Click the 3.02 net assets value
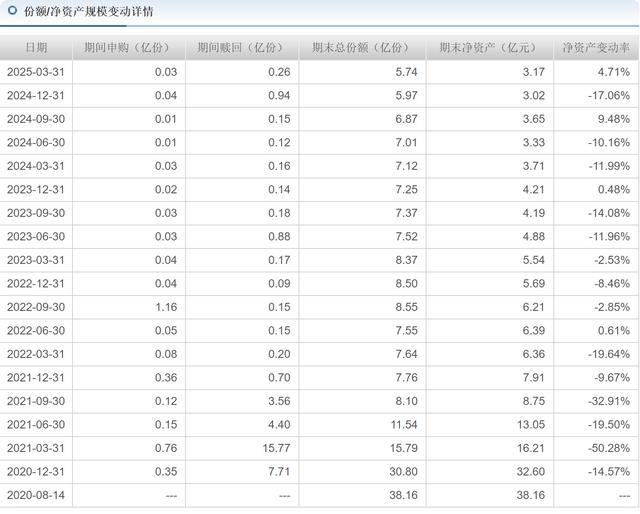This screenshot has height=514, width=640. tap(534, 96)
